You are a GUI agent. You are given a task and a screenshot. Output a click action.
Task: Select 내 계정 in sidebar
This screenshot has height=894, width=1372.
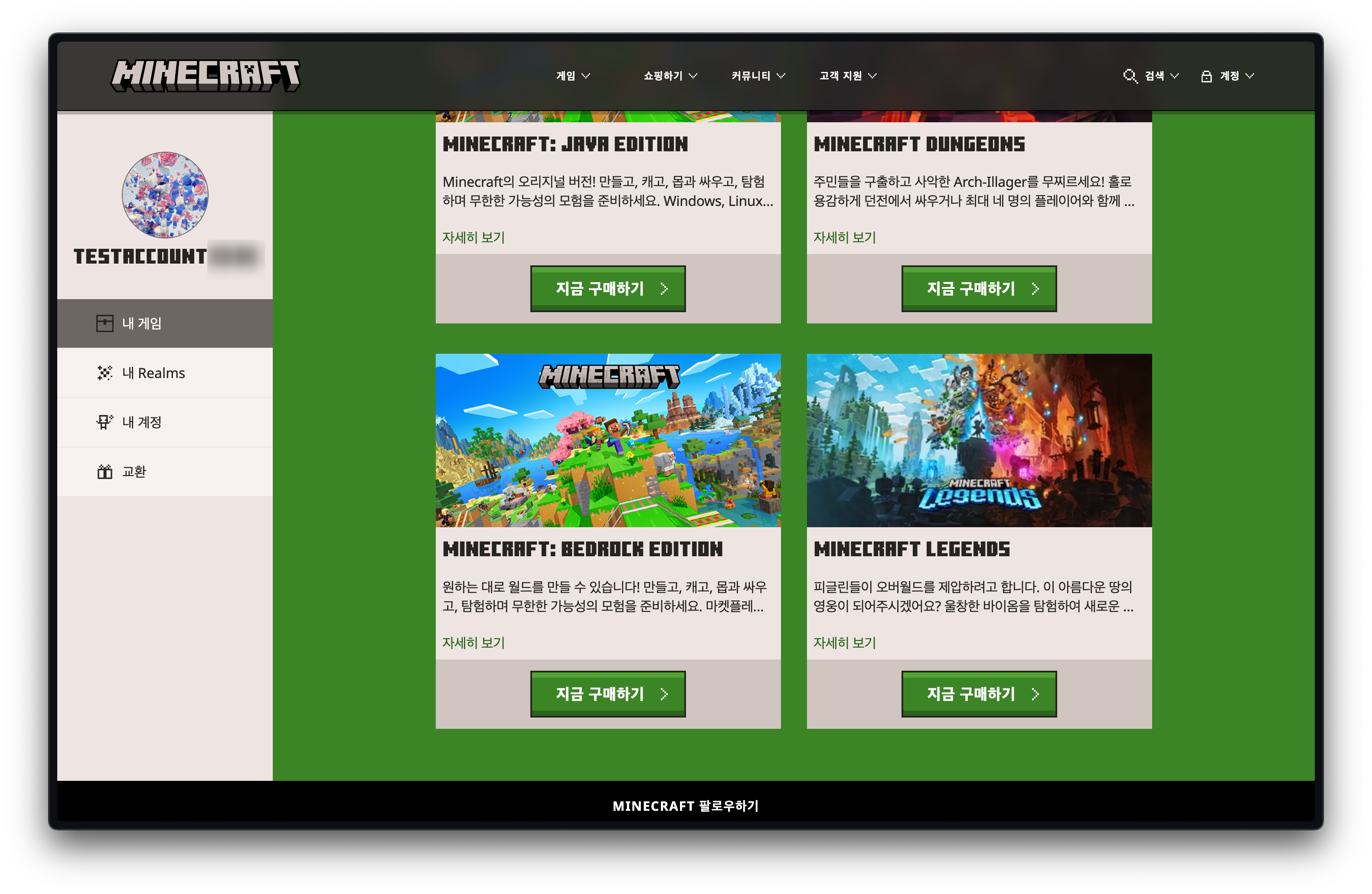(165, 422)
